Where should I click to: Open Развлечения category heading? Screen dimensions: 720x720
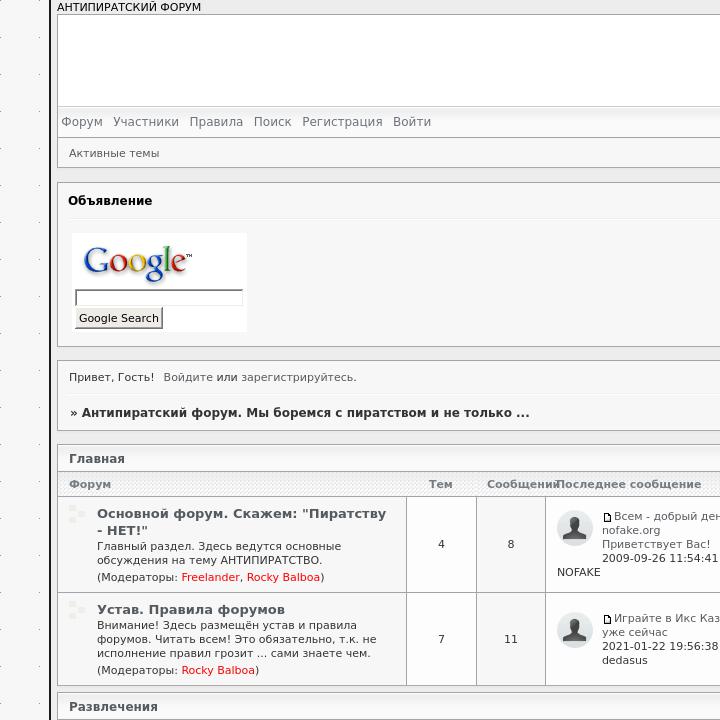tap(113, 707)
